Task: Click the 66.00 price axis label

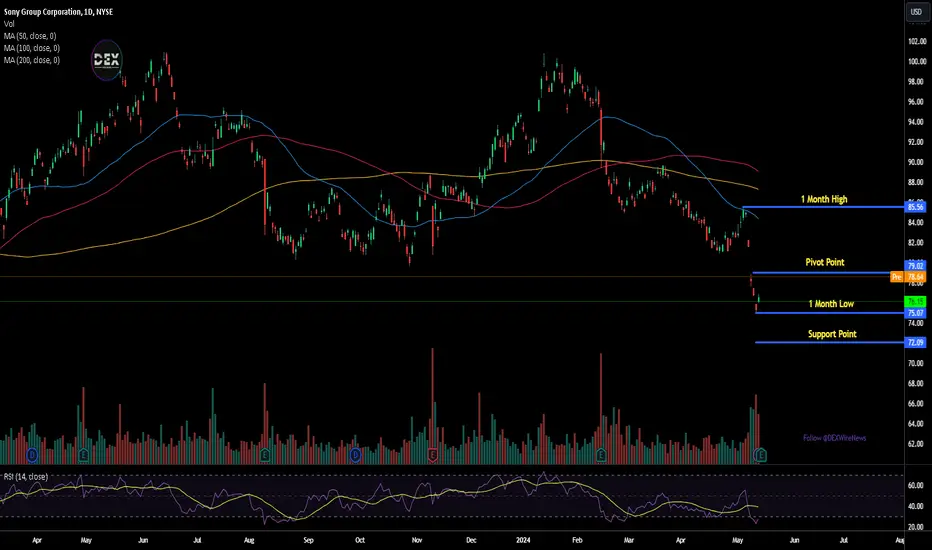Action: click(x=915, y=404)
